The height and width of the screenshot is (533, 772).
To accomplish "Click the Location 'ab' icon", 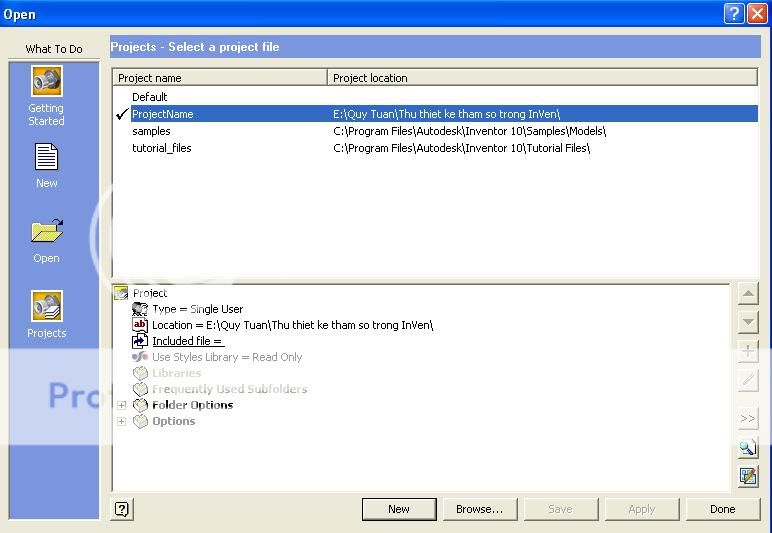I will [x=140, y=325].
